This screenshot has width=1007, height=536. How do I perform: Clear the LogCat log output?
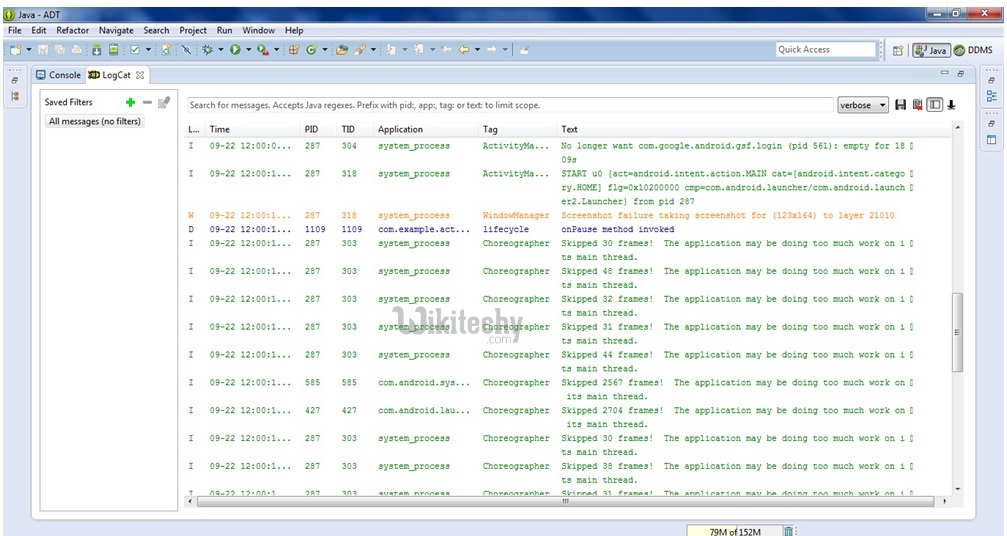click(x=916, y=105)
